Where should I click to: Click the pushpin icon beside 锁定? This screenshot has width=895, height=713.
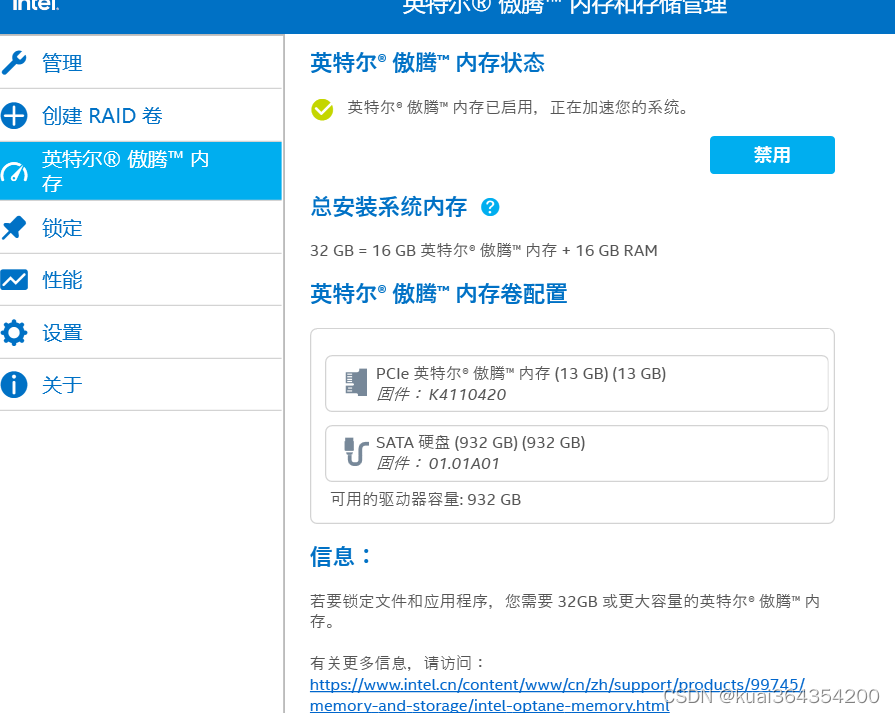(14, 227)
